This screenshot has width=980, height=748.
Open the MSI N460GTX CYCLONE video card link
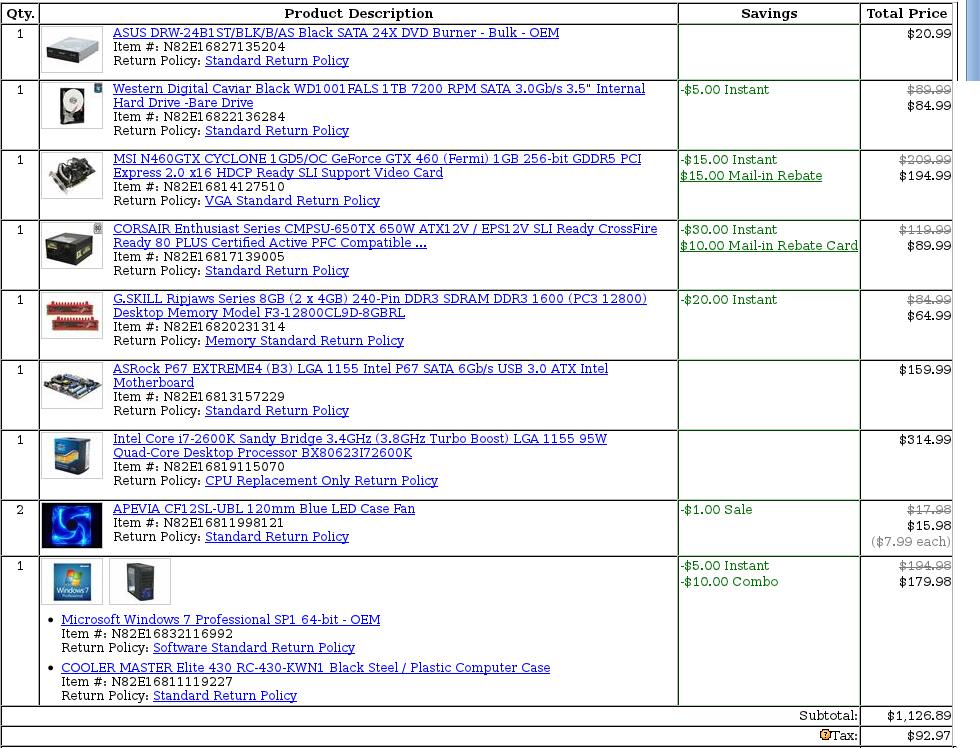[377, 166]
